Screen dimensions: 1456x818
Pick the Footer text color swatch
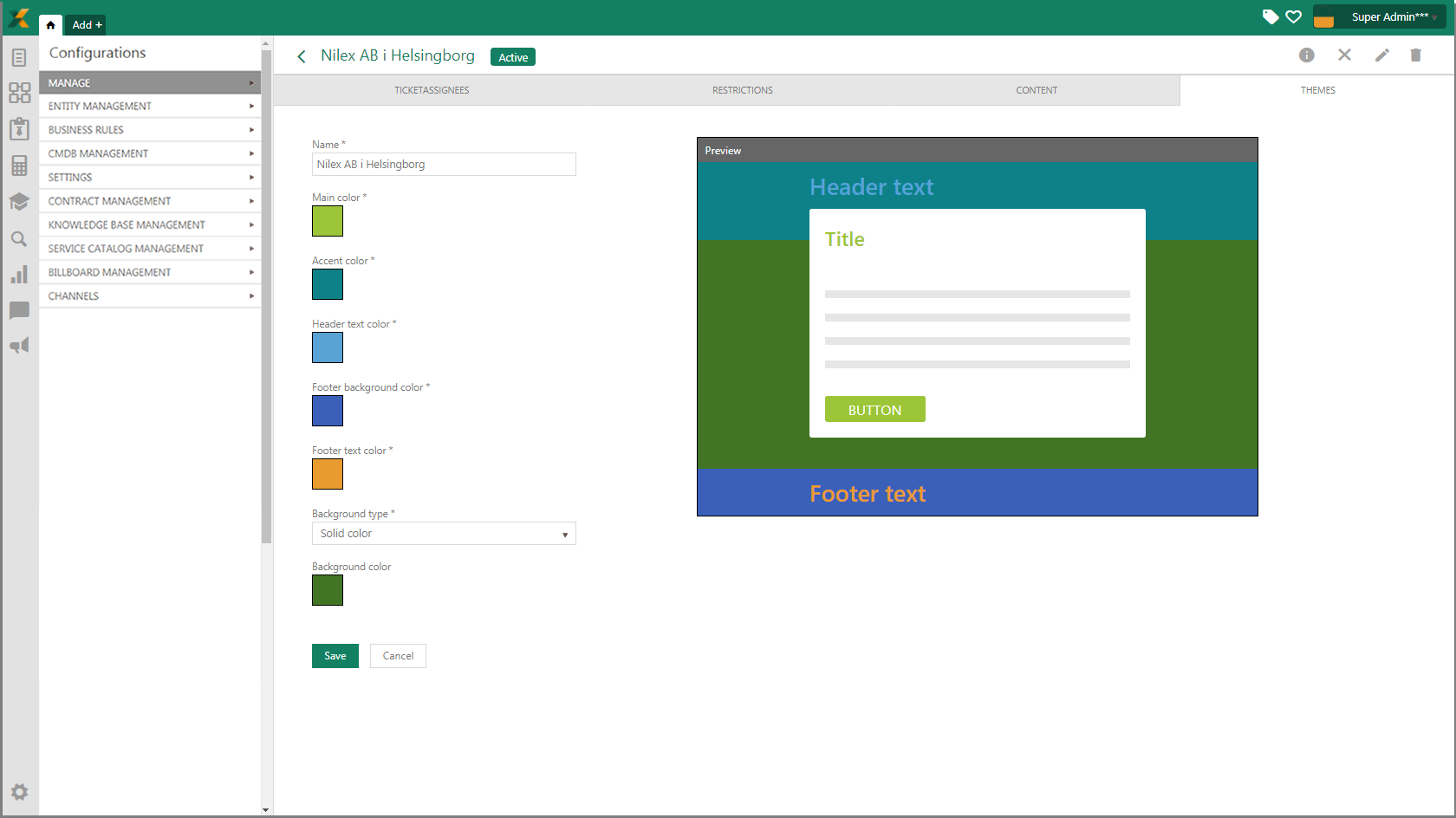click(x=328, y=474)
